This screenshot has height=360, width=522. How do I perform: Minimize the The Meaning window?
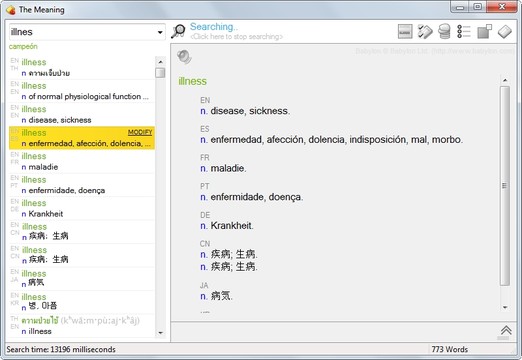coord(460,7)
